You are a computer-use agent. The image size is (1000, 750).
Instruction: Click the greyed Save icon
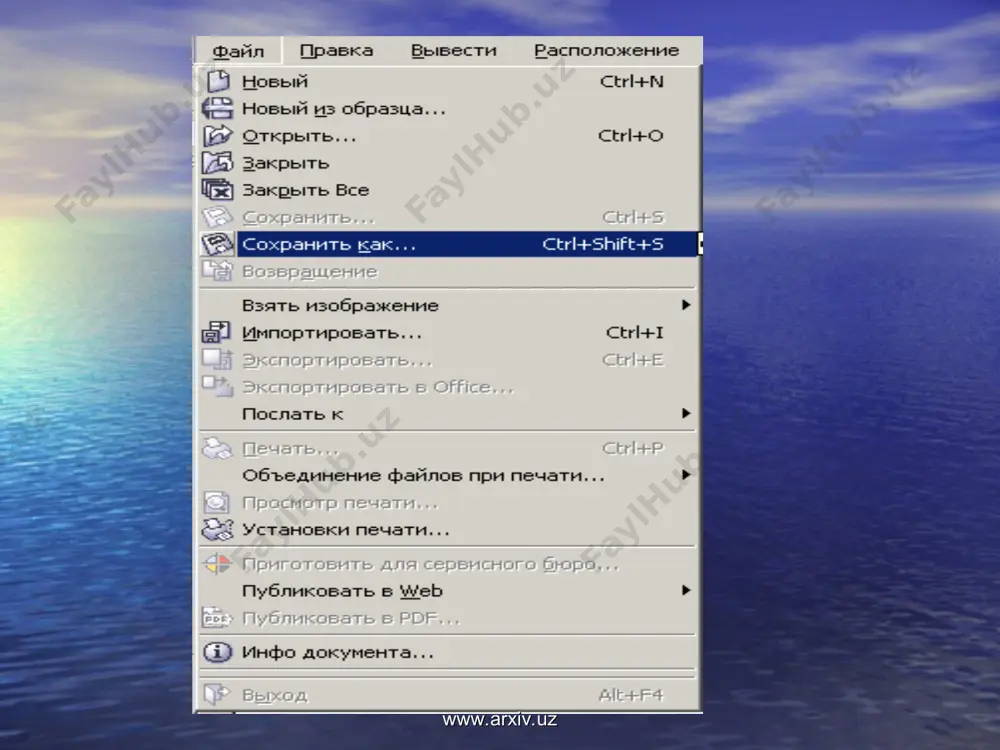(217, 217)
